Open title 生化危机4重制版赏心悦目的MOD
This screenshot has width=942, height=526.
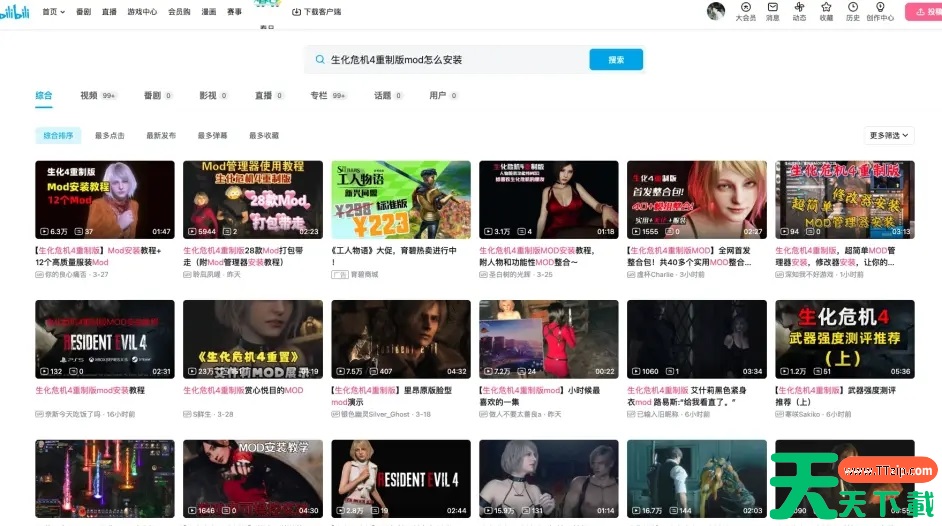243,390
